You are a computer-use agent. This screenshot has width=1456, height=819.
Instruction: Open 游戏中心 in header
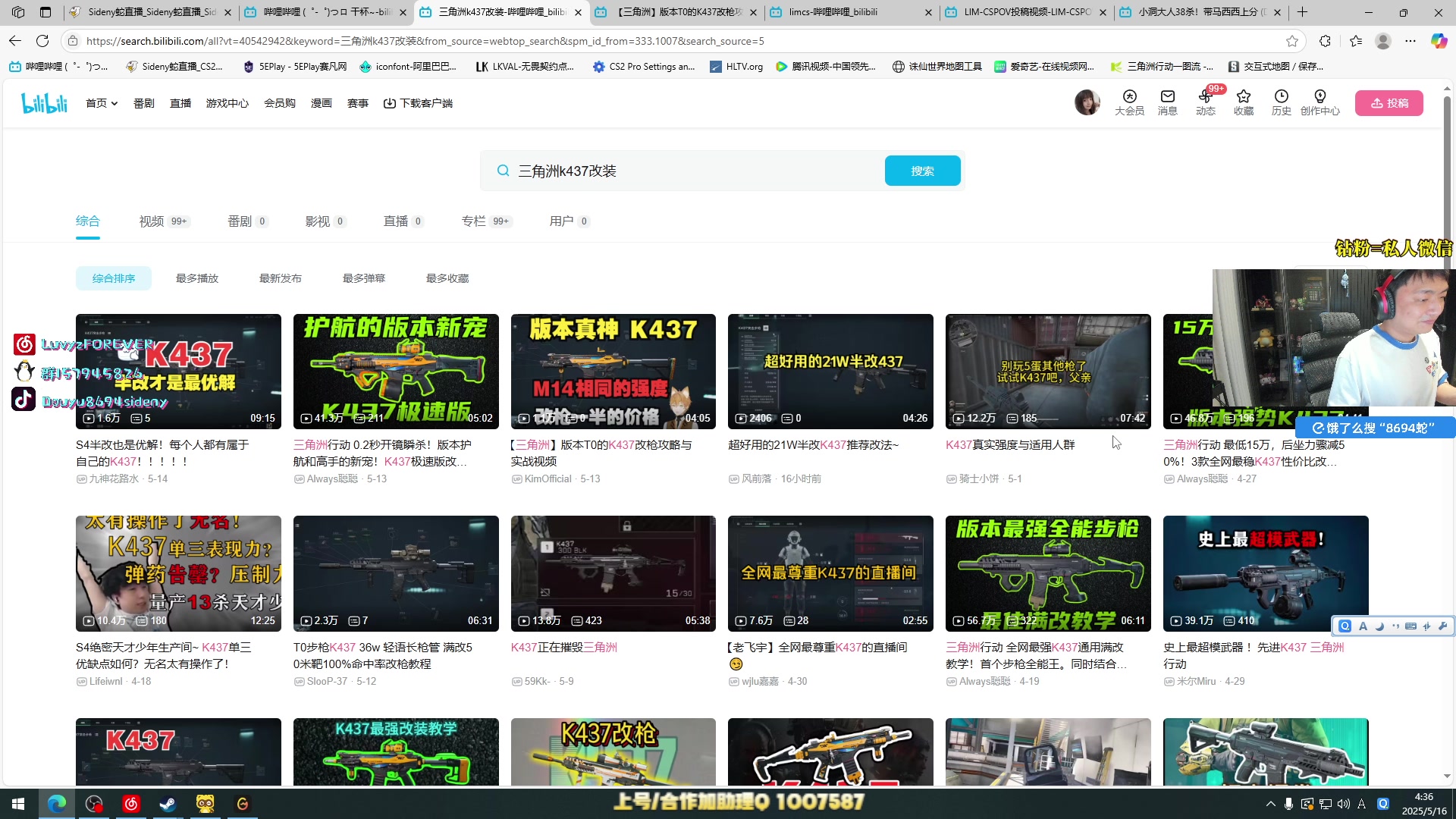227,103
